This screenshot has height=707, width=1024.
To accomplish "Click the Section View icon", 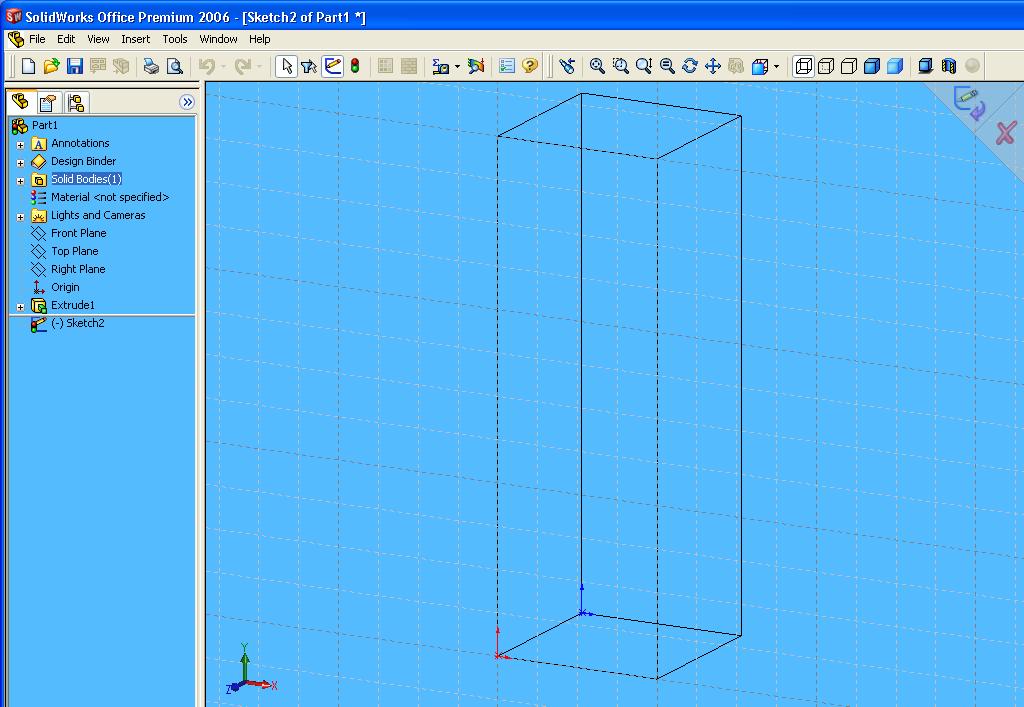I will point(949,66).
